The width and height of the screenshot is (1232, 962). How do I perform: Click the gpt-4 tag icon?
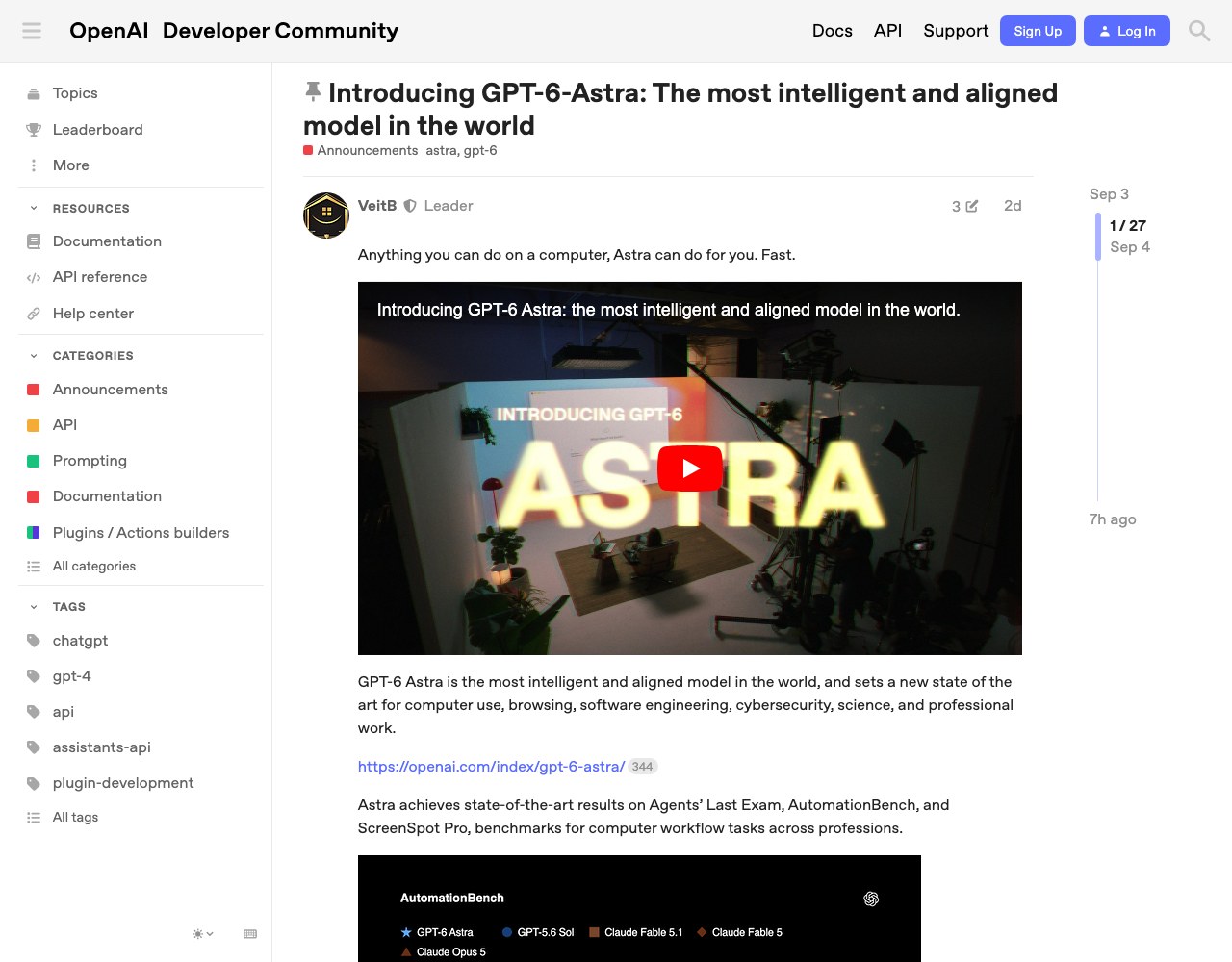(34, 676)
